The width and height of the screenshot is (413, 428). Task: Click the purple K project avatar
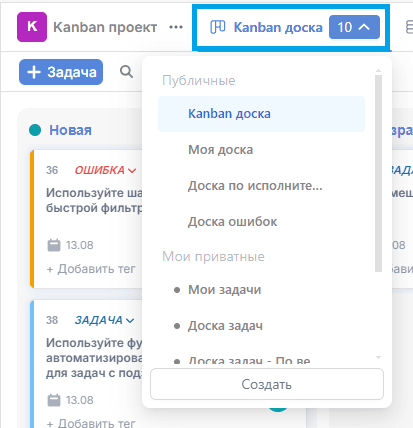click(x=32, y=27)
